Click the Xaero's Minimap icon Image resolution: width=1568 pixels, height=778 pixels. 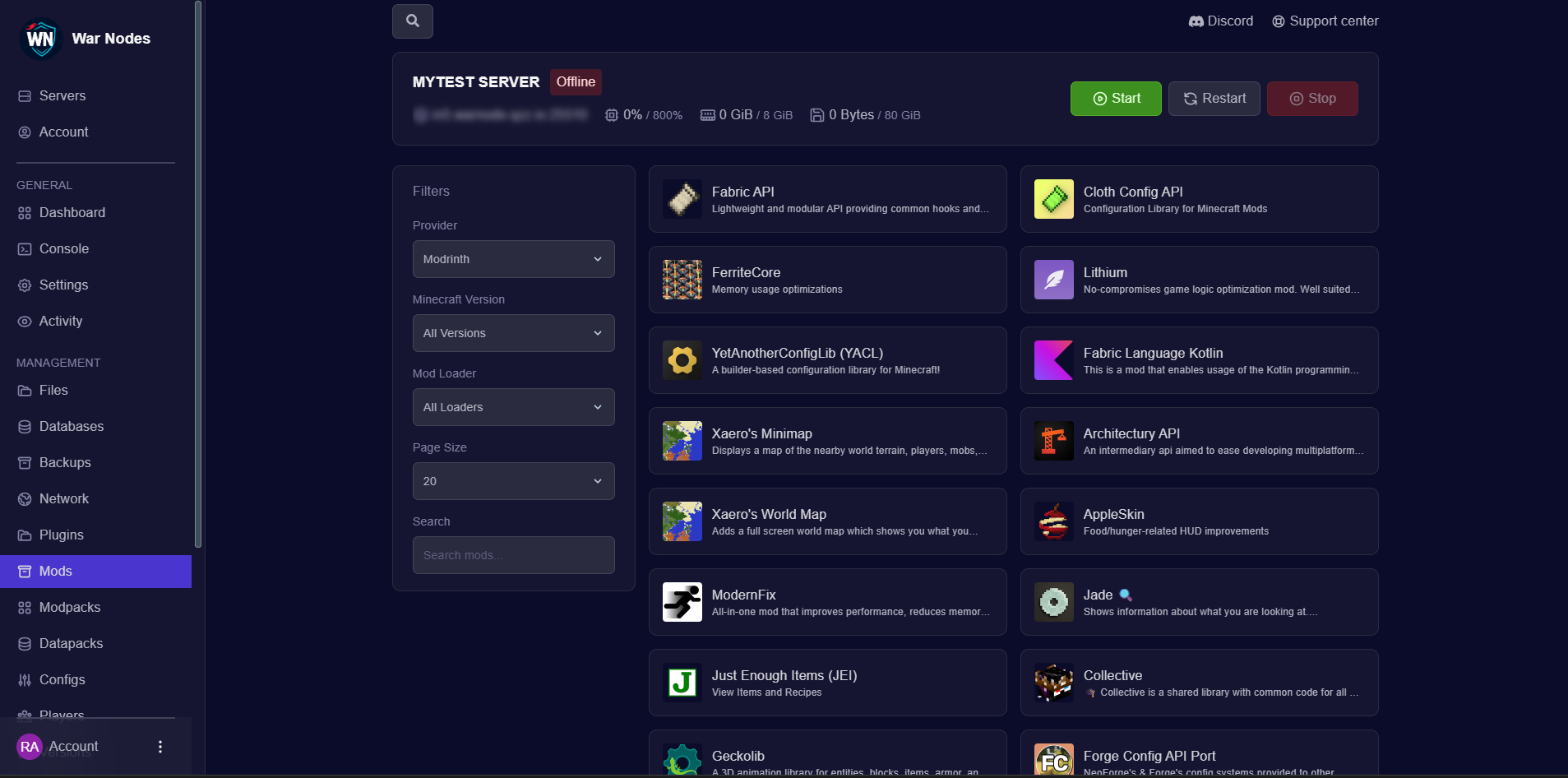pos(682,441)
